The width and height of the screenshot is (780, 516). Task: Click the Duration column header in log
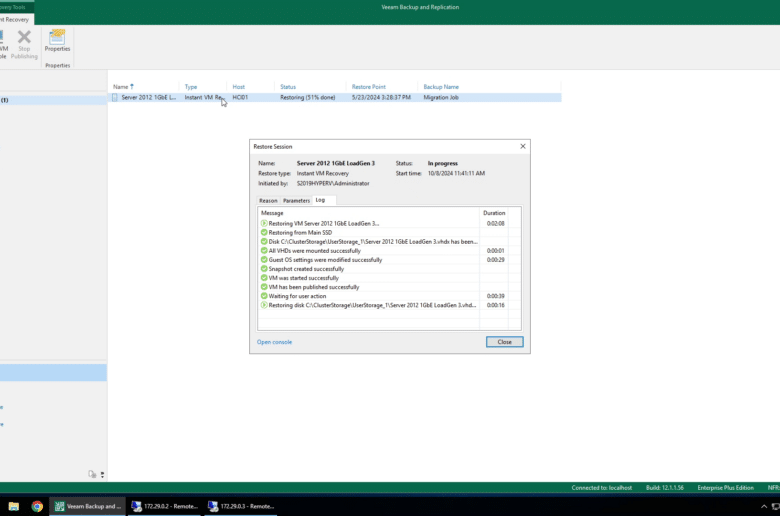(494, 213)
